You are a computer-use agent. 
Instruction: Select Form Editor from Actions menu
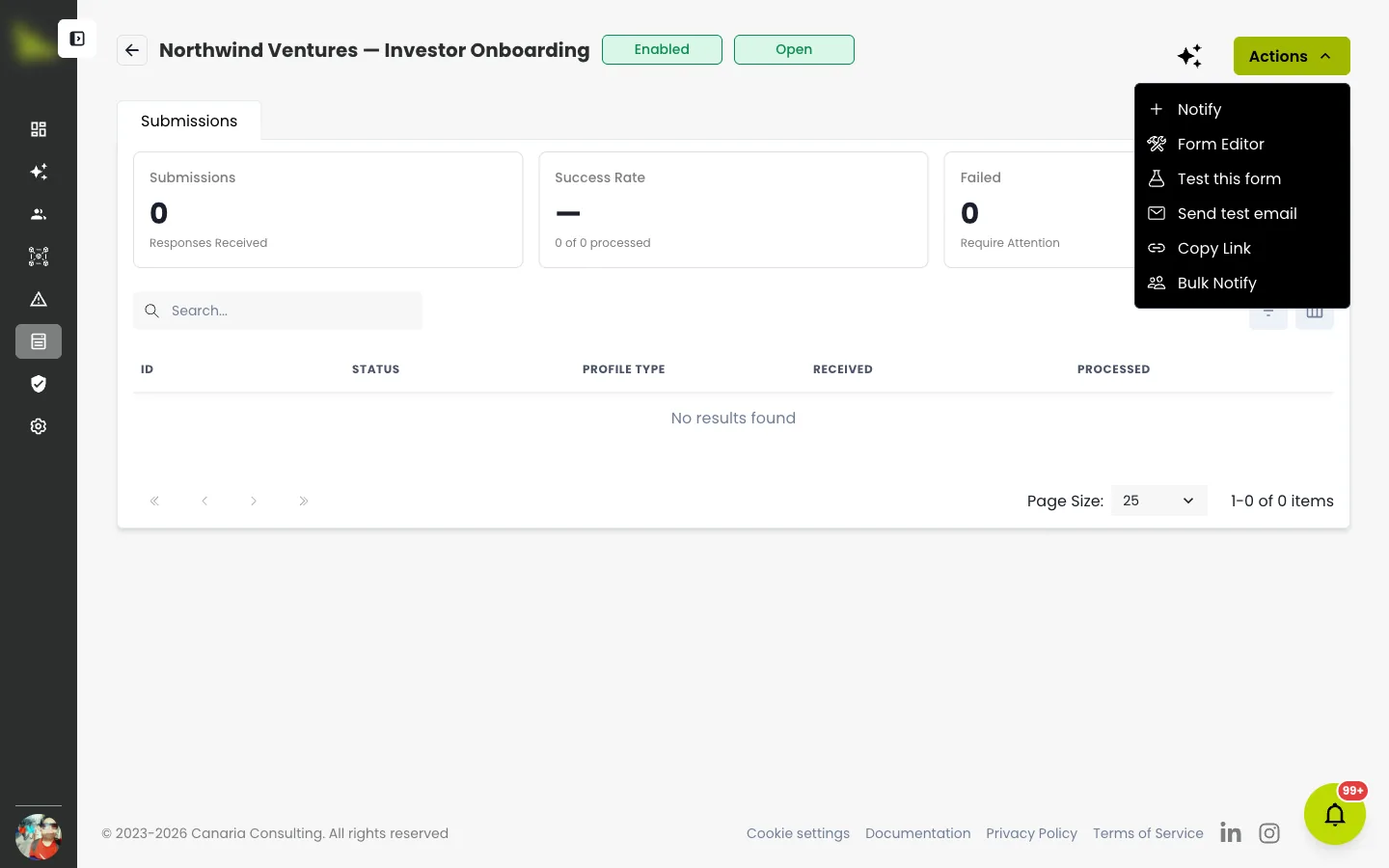pyautogui.click(x=1242, y=144)
